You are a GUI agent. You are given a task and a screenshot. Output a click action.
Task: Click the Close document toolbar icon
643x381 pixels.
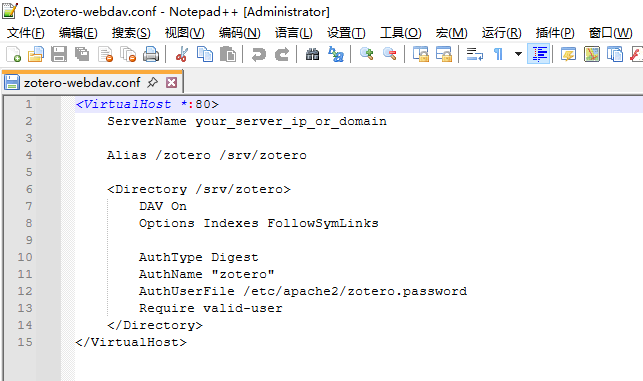coord(105,54)
